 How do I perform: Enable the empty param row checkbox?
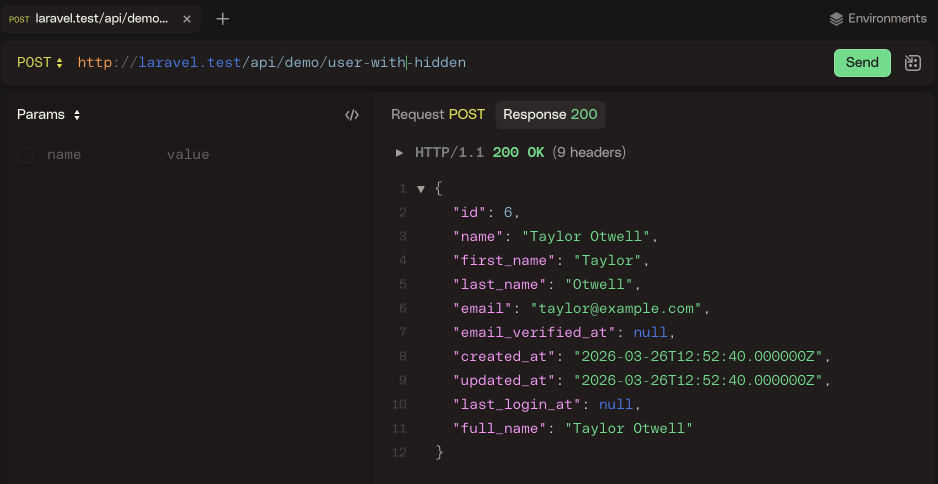(25, 155)
